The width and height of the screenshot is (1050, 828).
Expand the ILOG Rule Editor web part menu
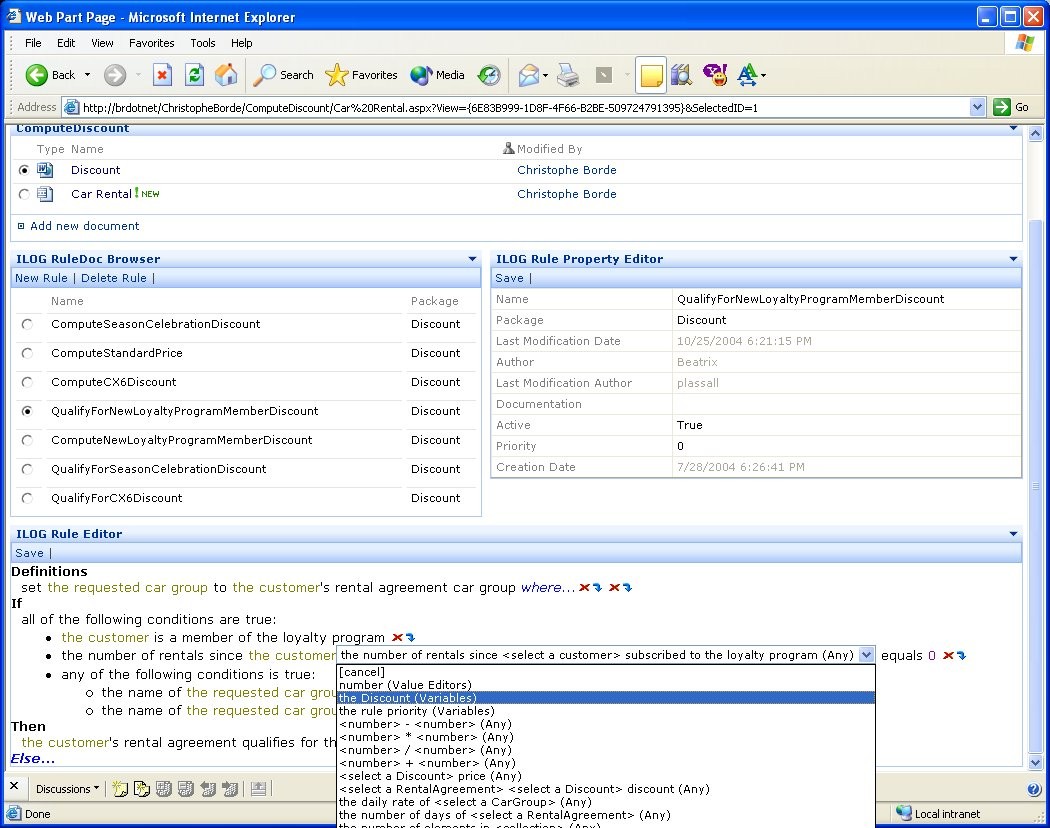1013,534
